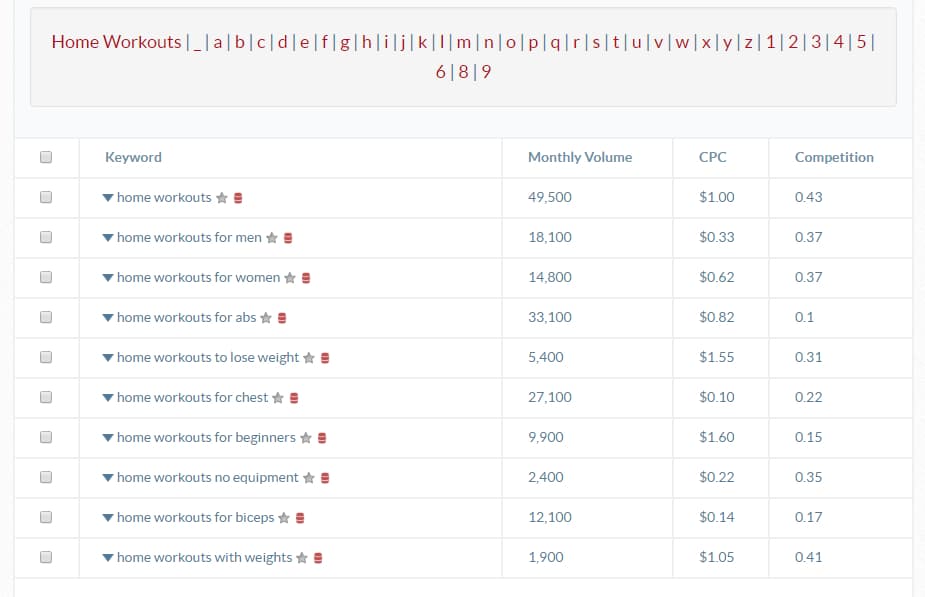Click red stack icon beside 'home workouts no equipment'
Screen dimensions: 925x597
click(x=325, y=478)
